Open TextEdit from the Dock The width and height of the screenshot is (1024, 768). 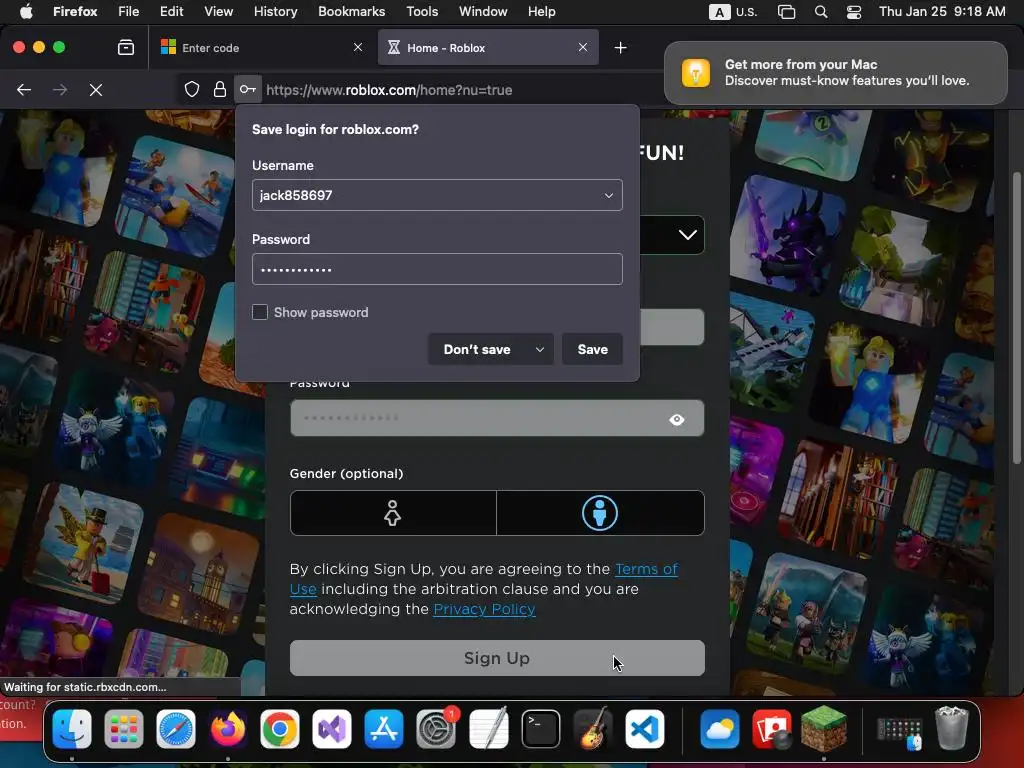488,728
